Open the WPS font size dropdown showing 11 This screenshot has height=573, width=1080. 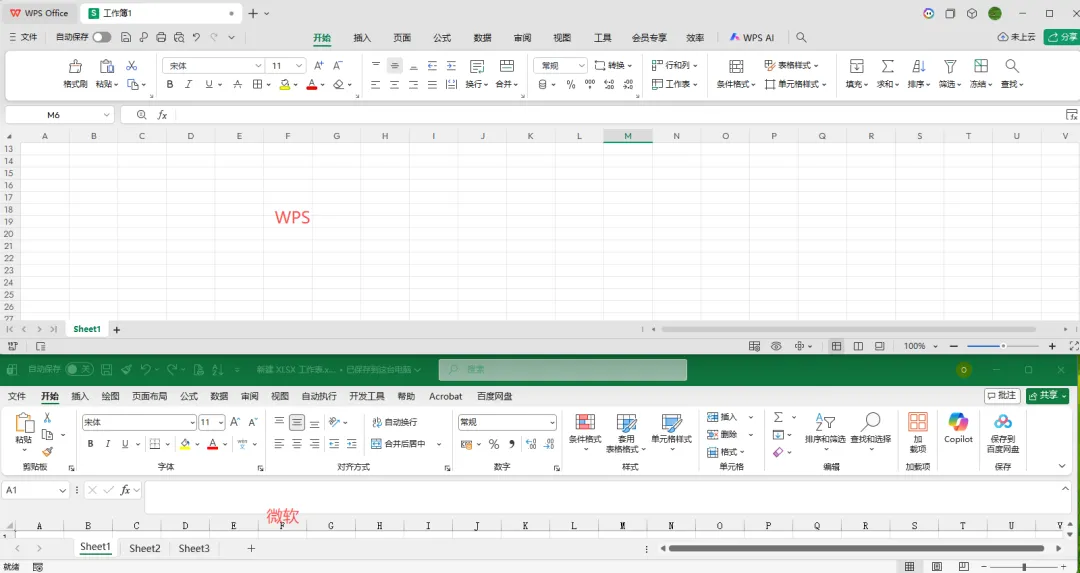[299, 65]
